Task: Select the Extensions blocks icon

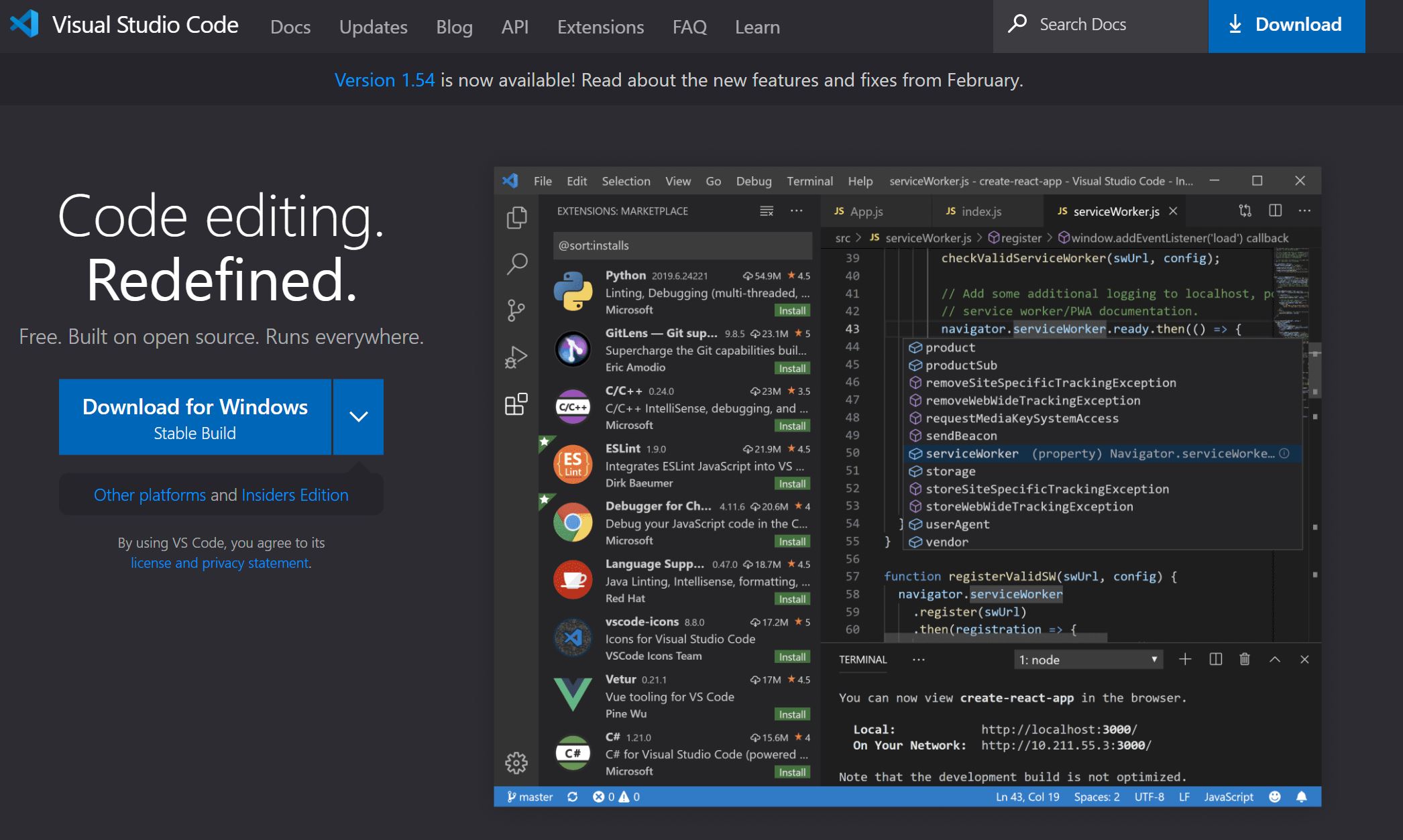Action: tap(516, 404)
